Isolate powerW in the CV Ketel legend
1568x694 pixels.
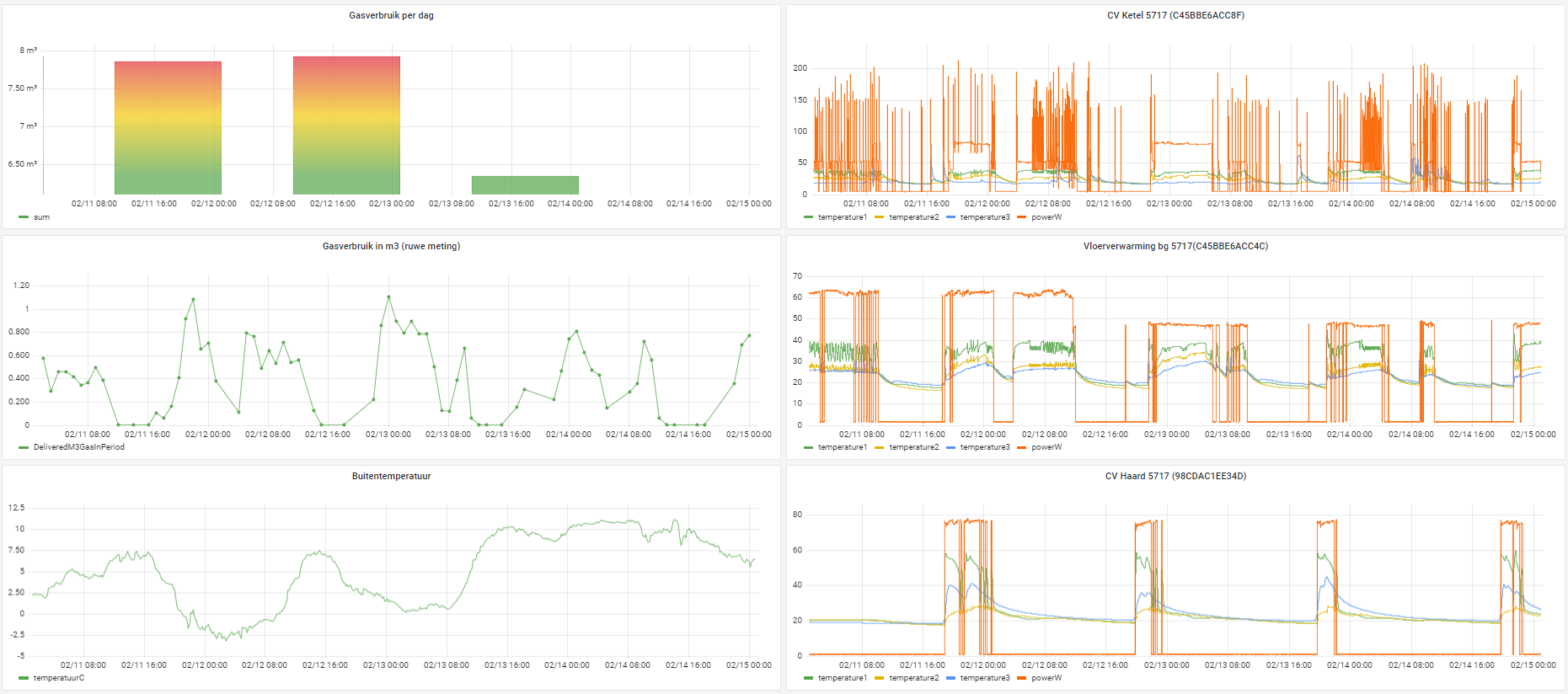click(x=1046, y=217)
